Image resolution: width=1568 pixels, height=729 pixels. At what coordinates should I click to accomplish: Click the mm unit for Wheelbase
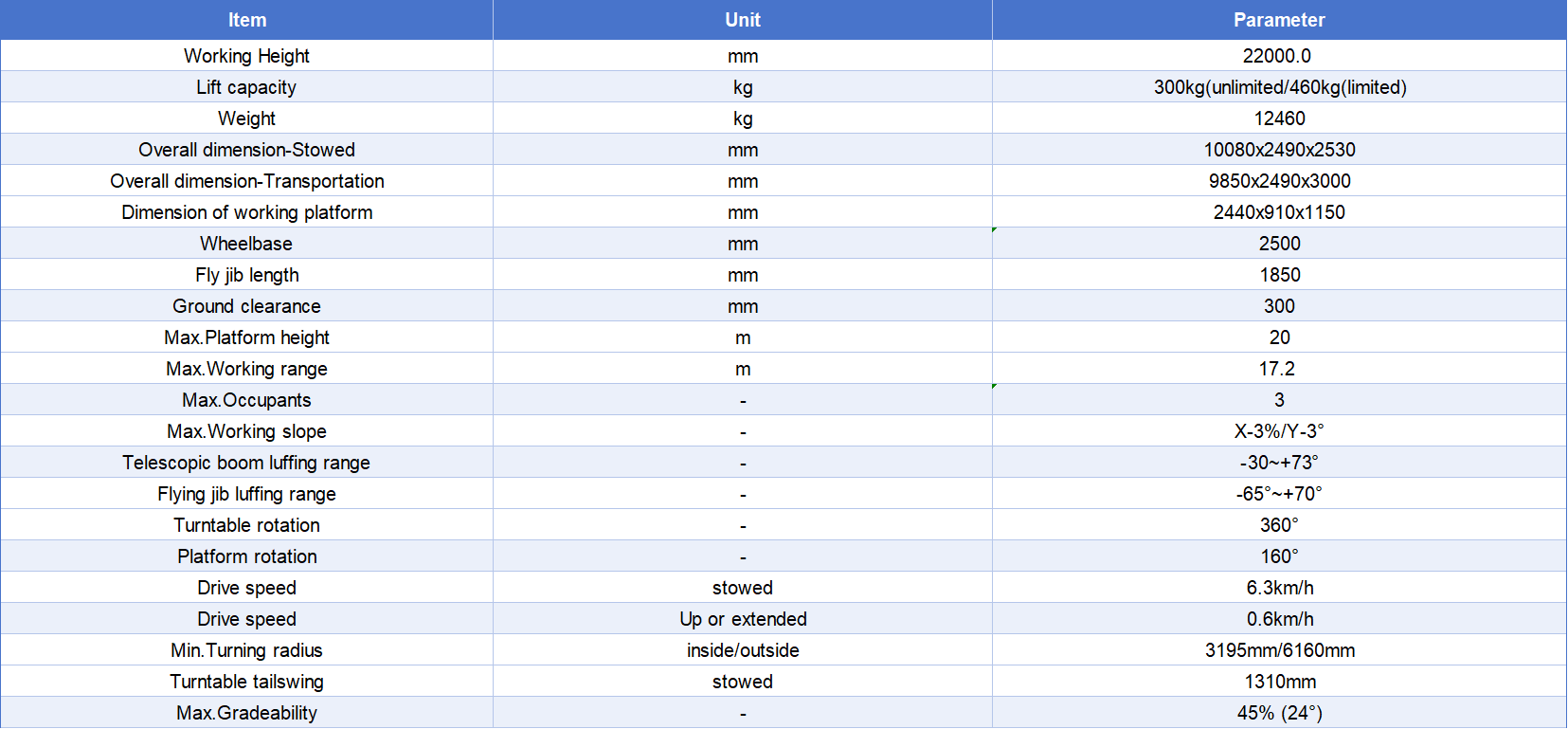(x=743, y=244)
